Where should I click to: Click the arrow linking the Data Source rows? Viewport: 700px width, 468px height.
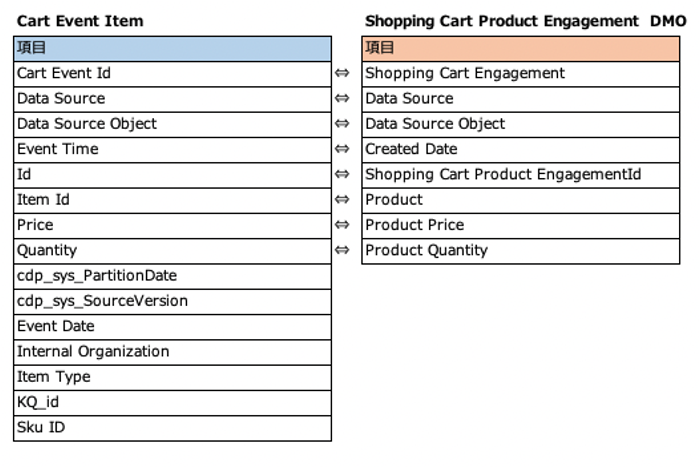coord(342,99)
